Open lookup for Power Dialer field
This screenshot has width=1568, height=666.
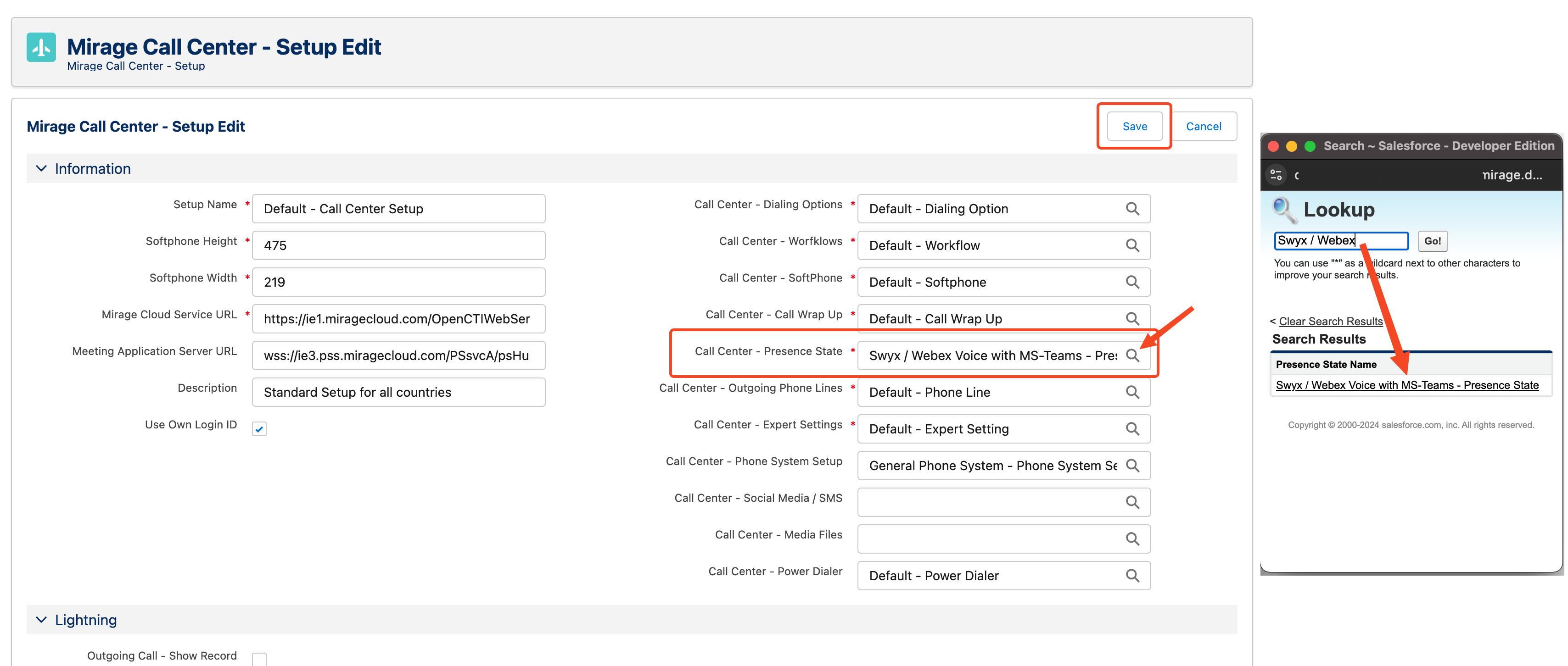(1132, 575)
